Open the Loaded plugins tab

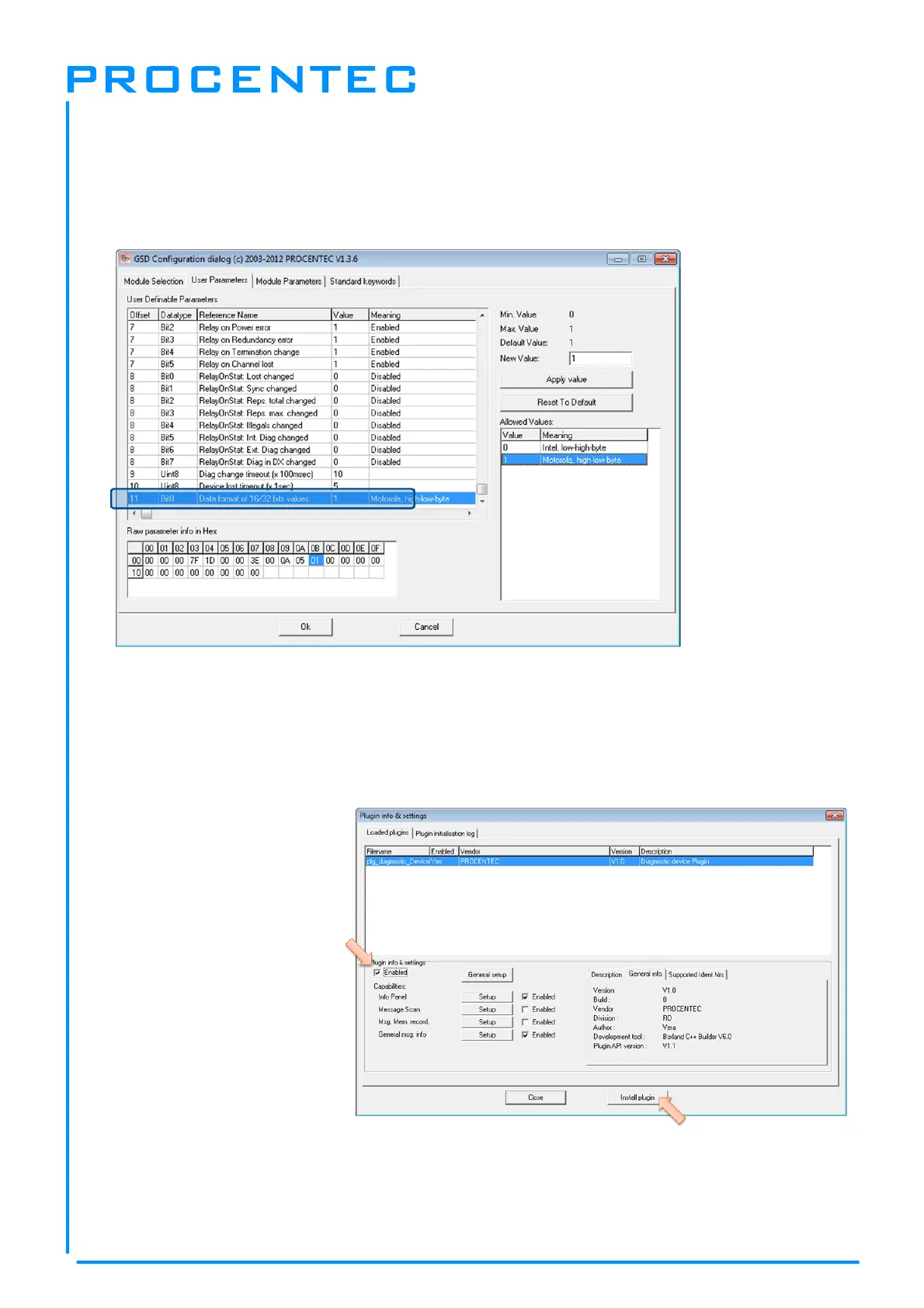point(387,832)
